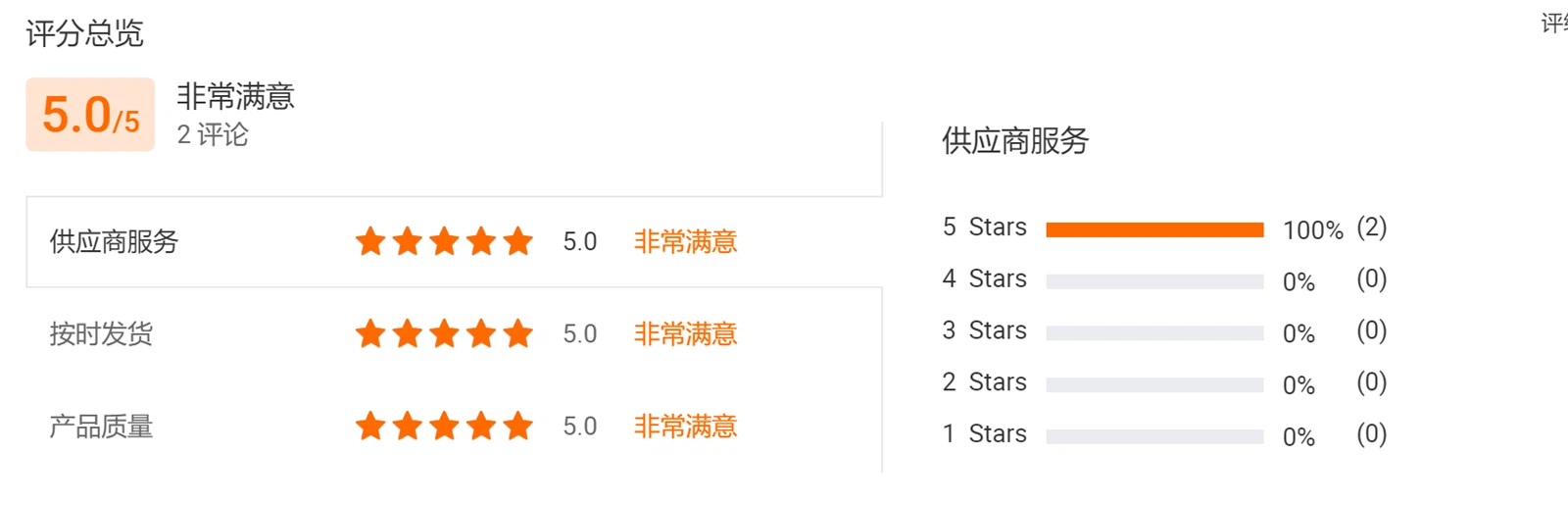Image resolution: width=1568 pixels, height=505 pixels.
Task: Switch to the 按时发货 rating category
Action: click(x=101, y=334)
